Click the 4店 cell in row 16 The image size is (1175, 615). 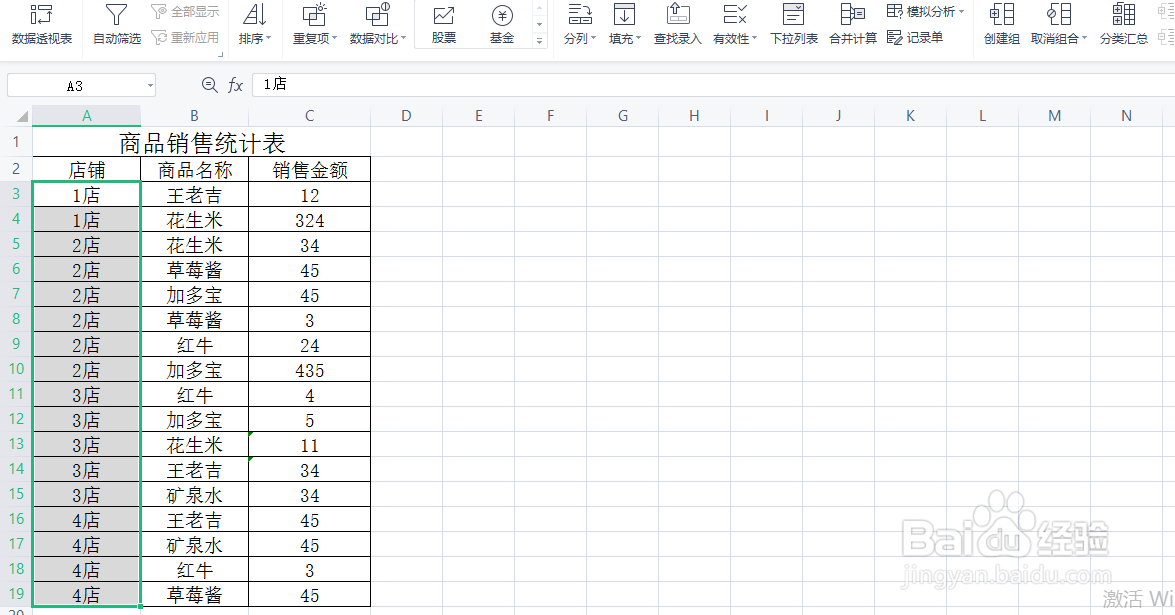pyautogui.click(x=87, y=520)
